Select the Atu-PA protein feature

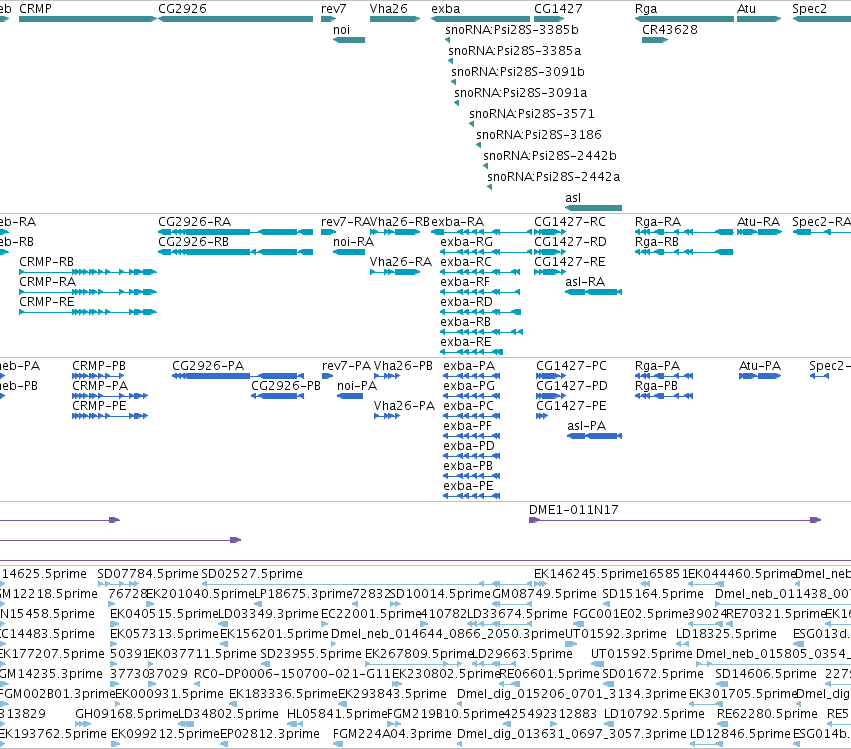pos(760,376)
